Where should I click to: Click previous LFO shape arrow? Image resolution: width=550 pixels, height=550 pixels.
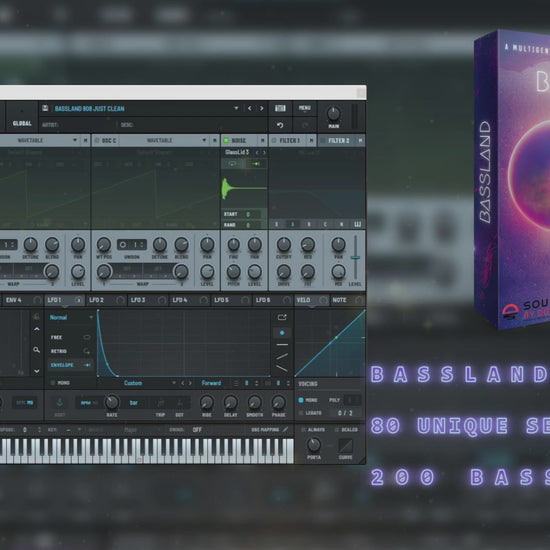182,383
